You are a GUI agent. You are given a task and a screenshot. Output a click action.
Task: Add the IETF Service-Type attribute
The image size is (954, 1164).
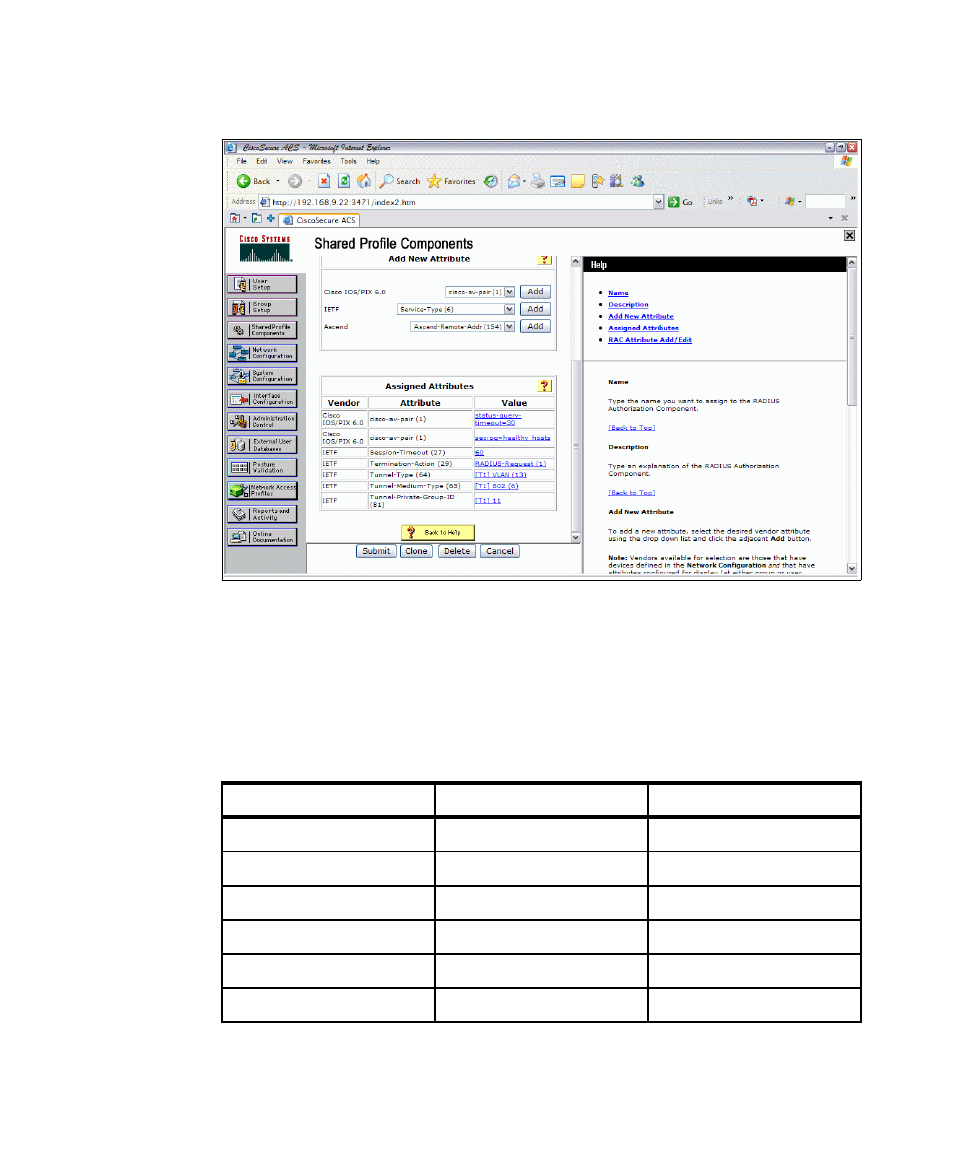pos(535,310)
